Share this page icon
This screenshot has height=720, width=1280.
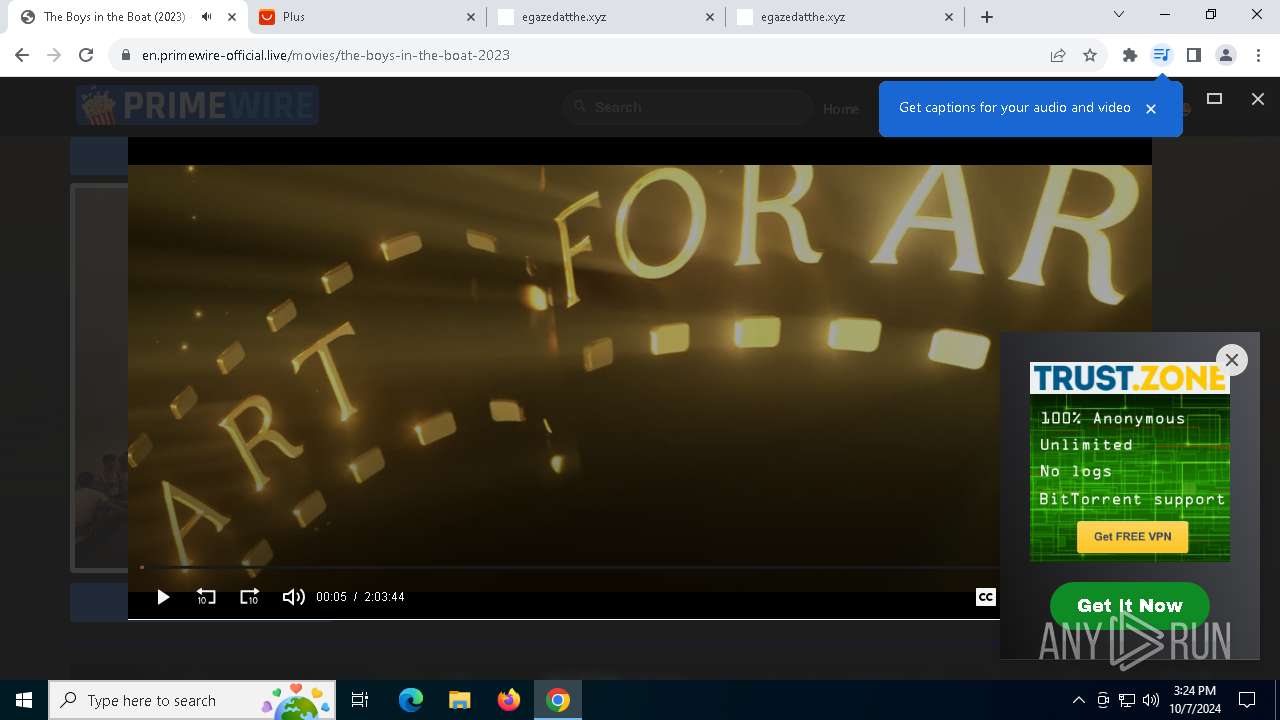(x=1058, y=55)
